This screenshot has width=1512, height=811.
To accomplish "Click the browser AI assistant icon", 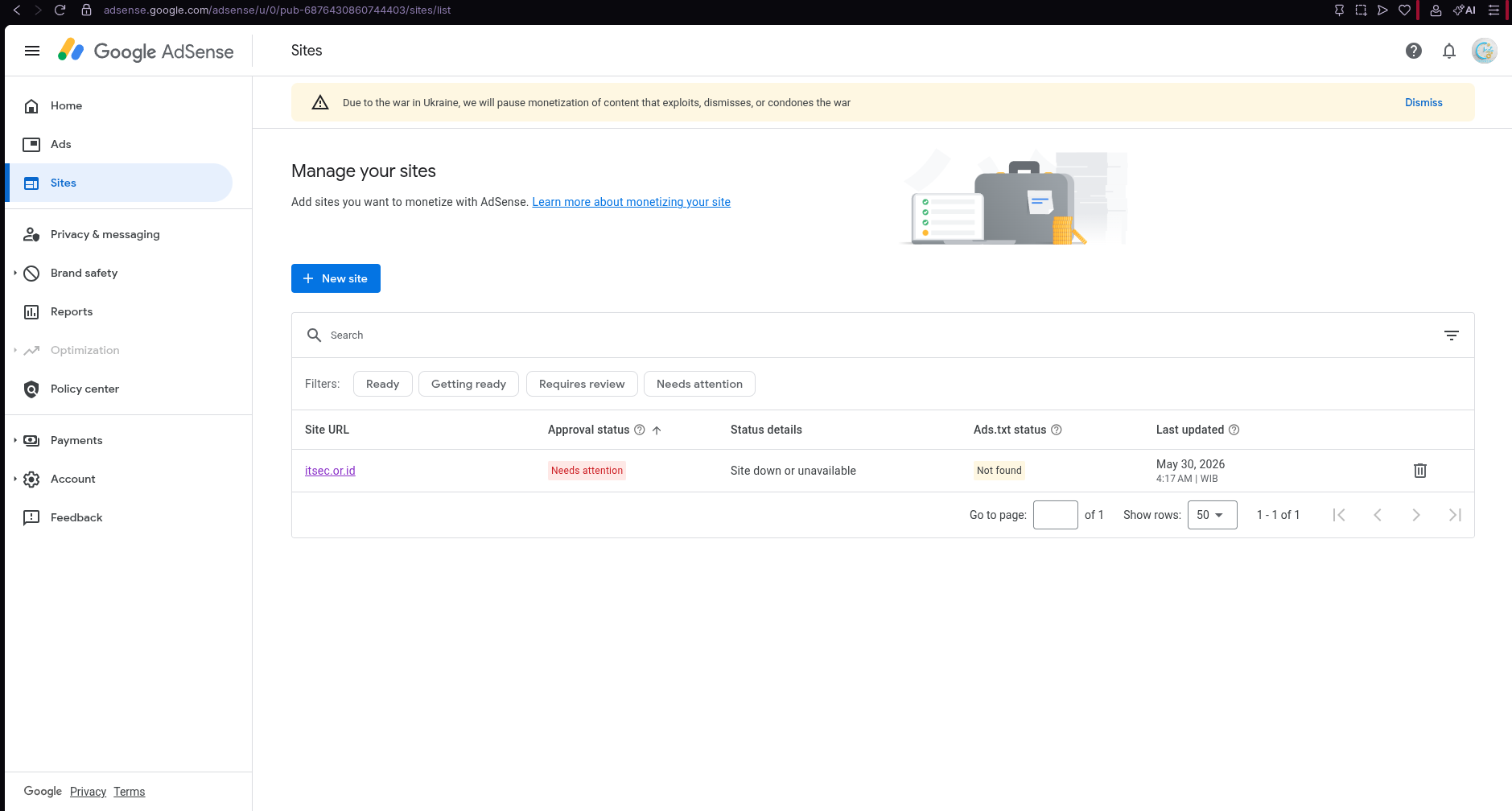I will [x=1465, y=10].
